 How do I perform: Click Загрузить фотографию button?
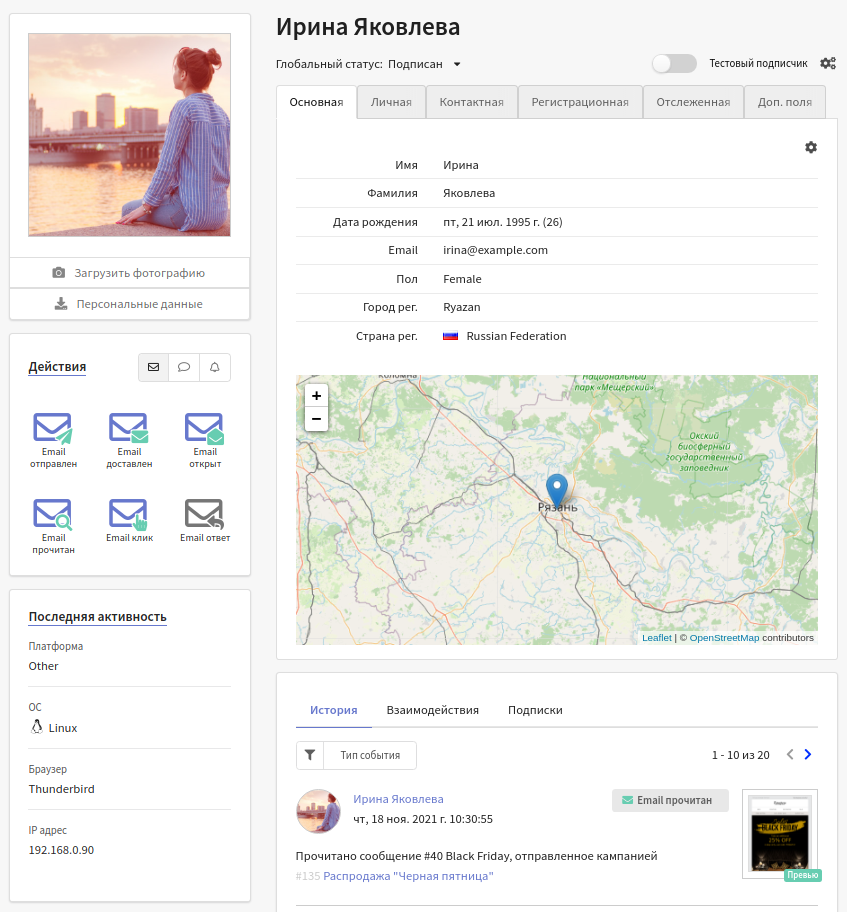[129, 273]
